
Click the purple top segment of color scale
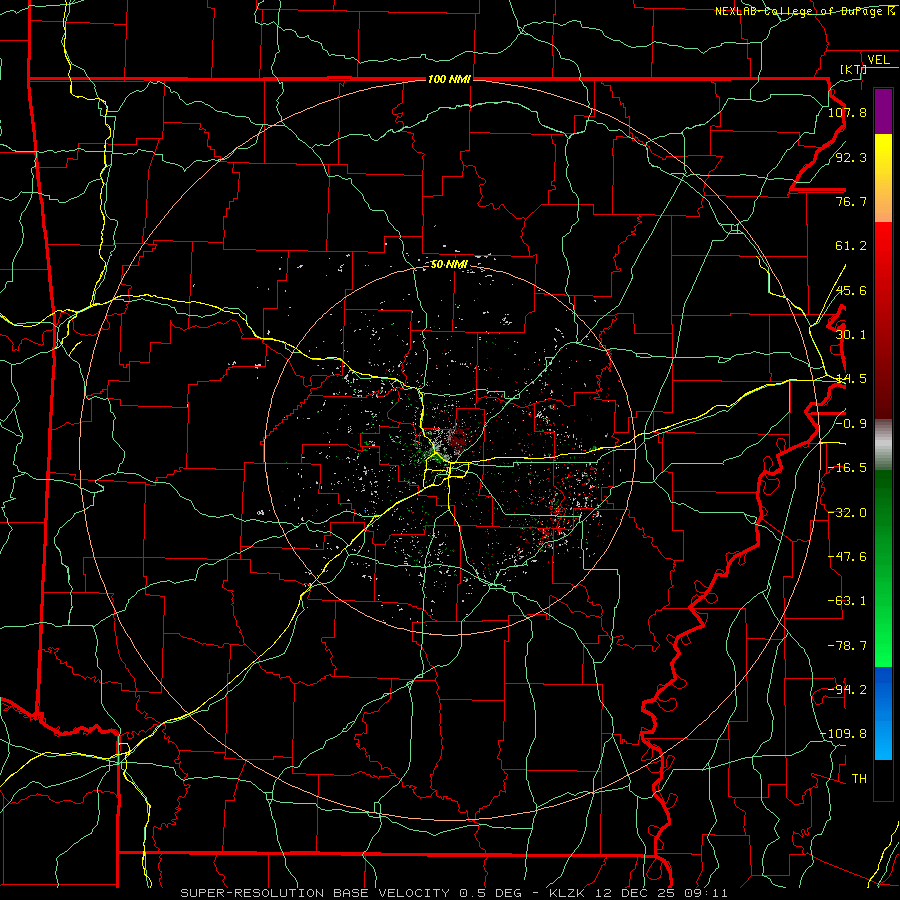(883, 111)
